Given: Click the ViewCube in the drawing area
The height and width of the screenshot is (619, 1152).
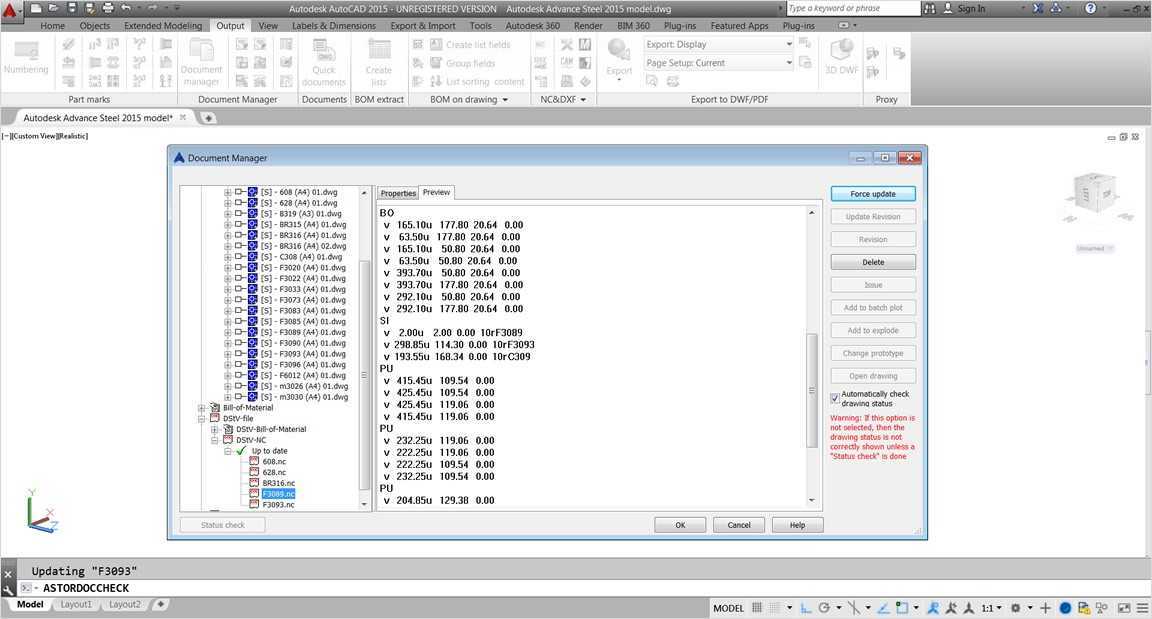Looking at the screenshot, I should click(x=1095, y=195).
